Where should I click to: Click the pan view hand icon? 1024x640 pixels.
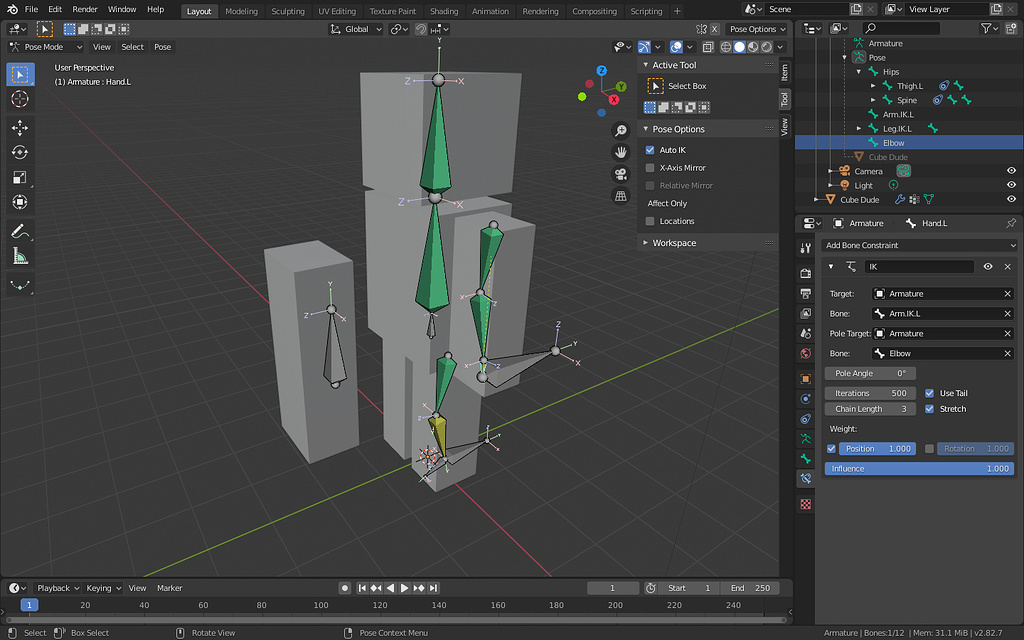(x=620, y=152)
